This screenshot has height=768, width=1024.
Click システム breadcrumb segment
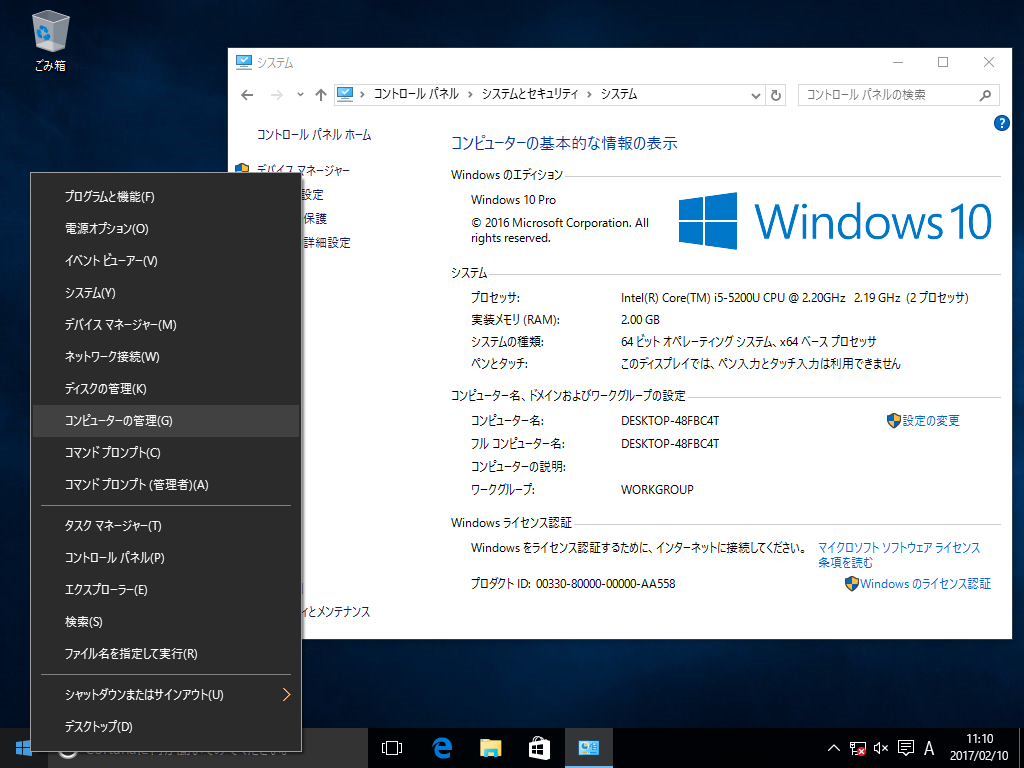pyautogui.click(x=618, y=94)
